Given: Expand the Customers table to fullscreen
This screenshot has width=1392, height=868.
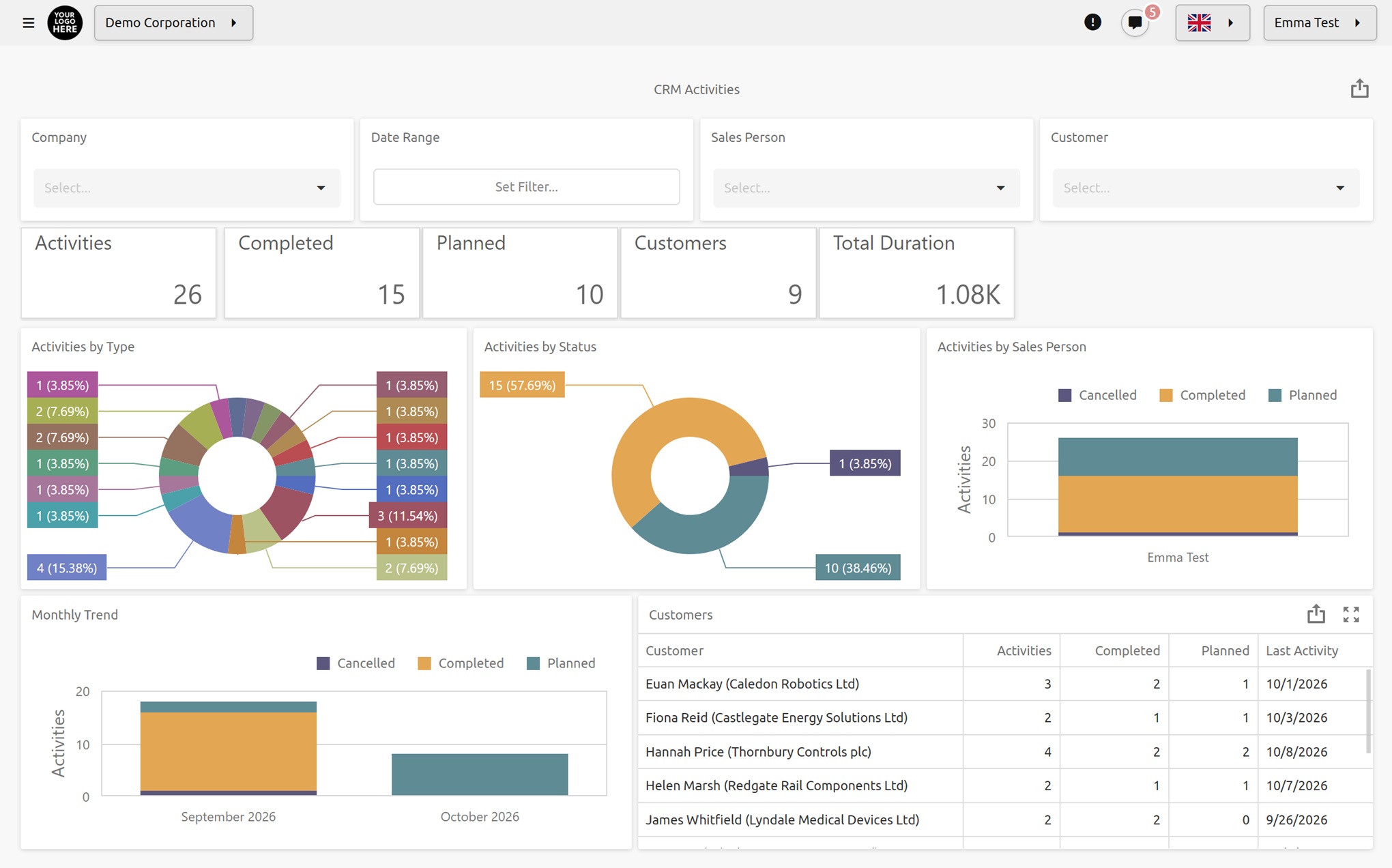Looking at the screenshot, I should pos(1351,614).
